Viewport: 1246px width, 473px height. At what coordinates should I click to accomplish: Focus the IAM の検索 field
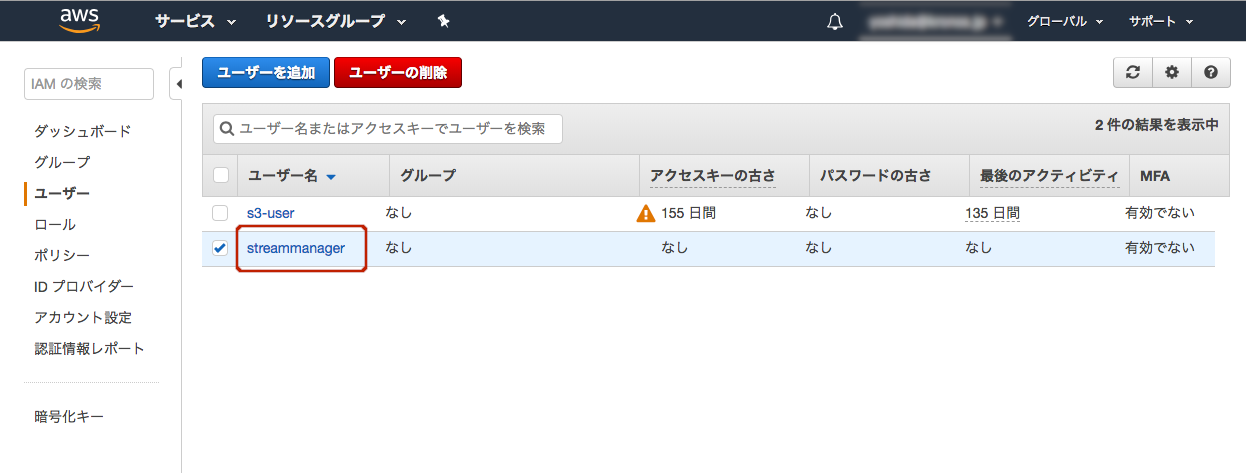(x=89, y=84)
